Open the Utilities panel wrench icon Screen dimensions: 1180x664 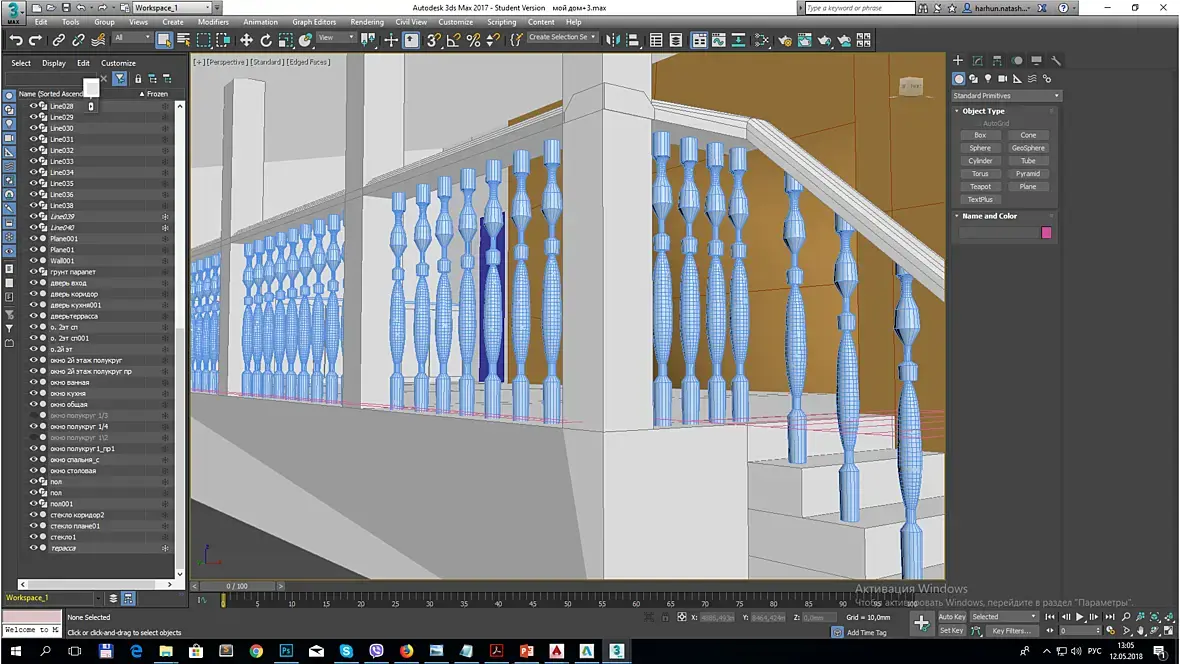pyautogui.click(x=1055, y=61)
